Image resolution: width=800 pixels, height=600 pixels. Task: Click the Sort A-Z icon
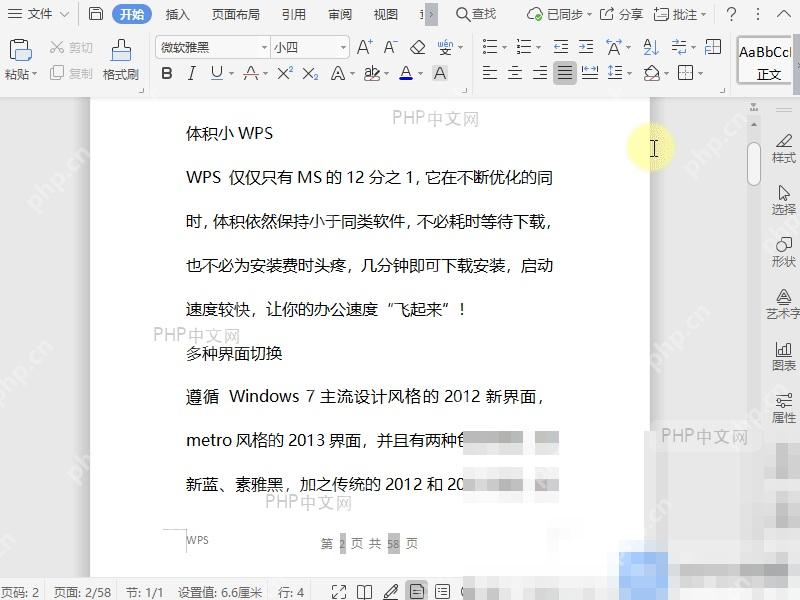[x=651, y=47]
